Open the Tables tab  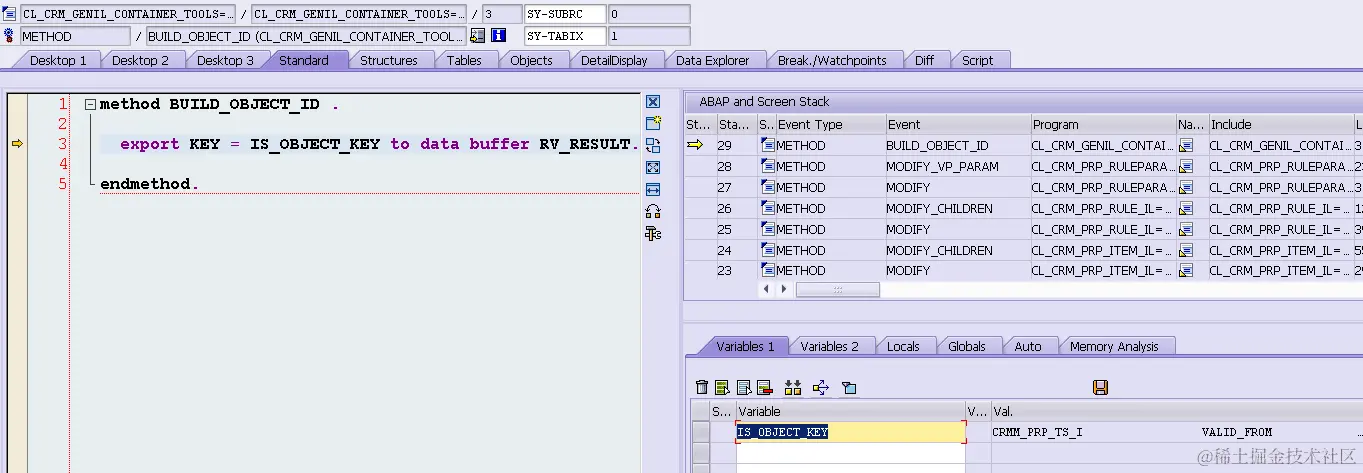[464, 60]
